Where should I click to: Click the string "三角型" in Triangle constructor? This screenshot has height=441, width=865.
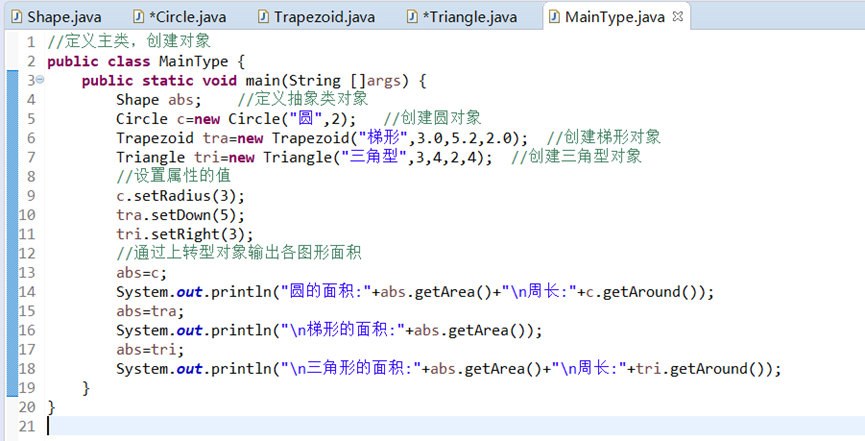[375, 157]
